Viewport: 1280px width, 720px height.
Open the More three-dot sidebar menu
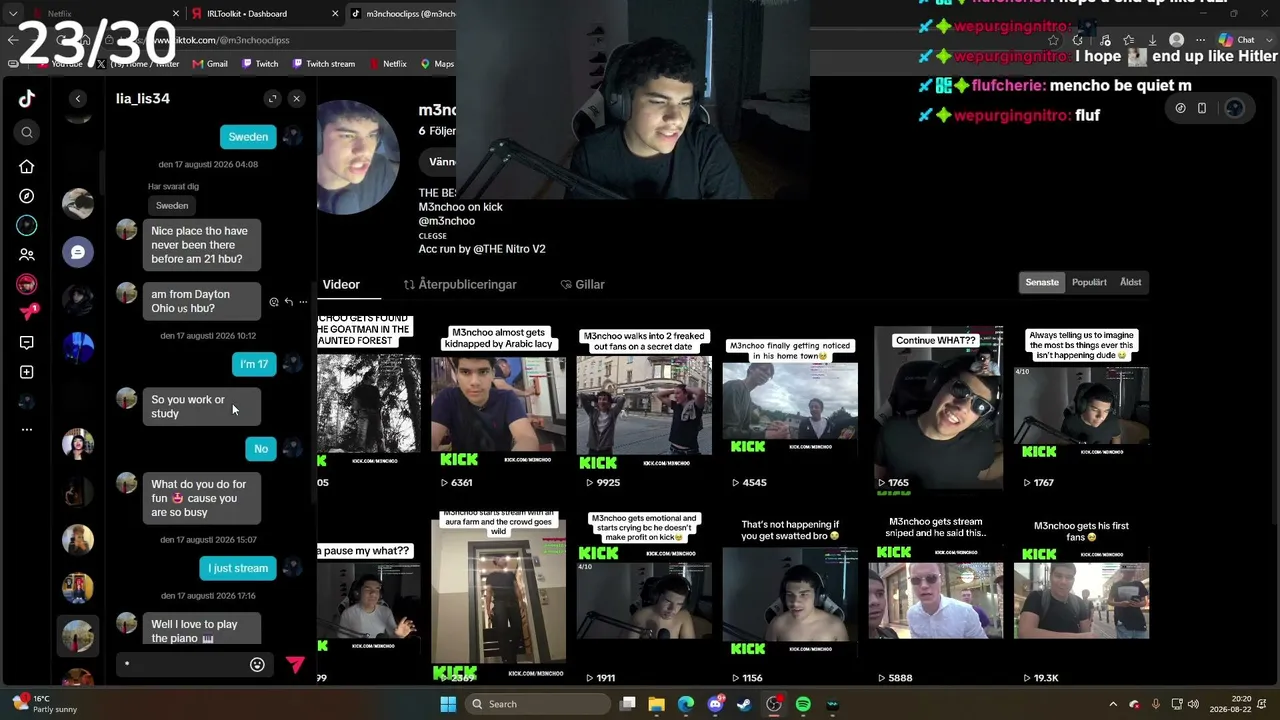pyautogui.click(x=27, y=430)
